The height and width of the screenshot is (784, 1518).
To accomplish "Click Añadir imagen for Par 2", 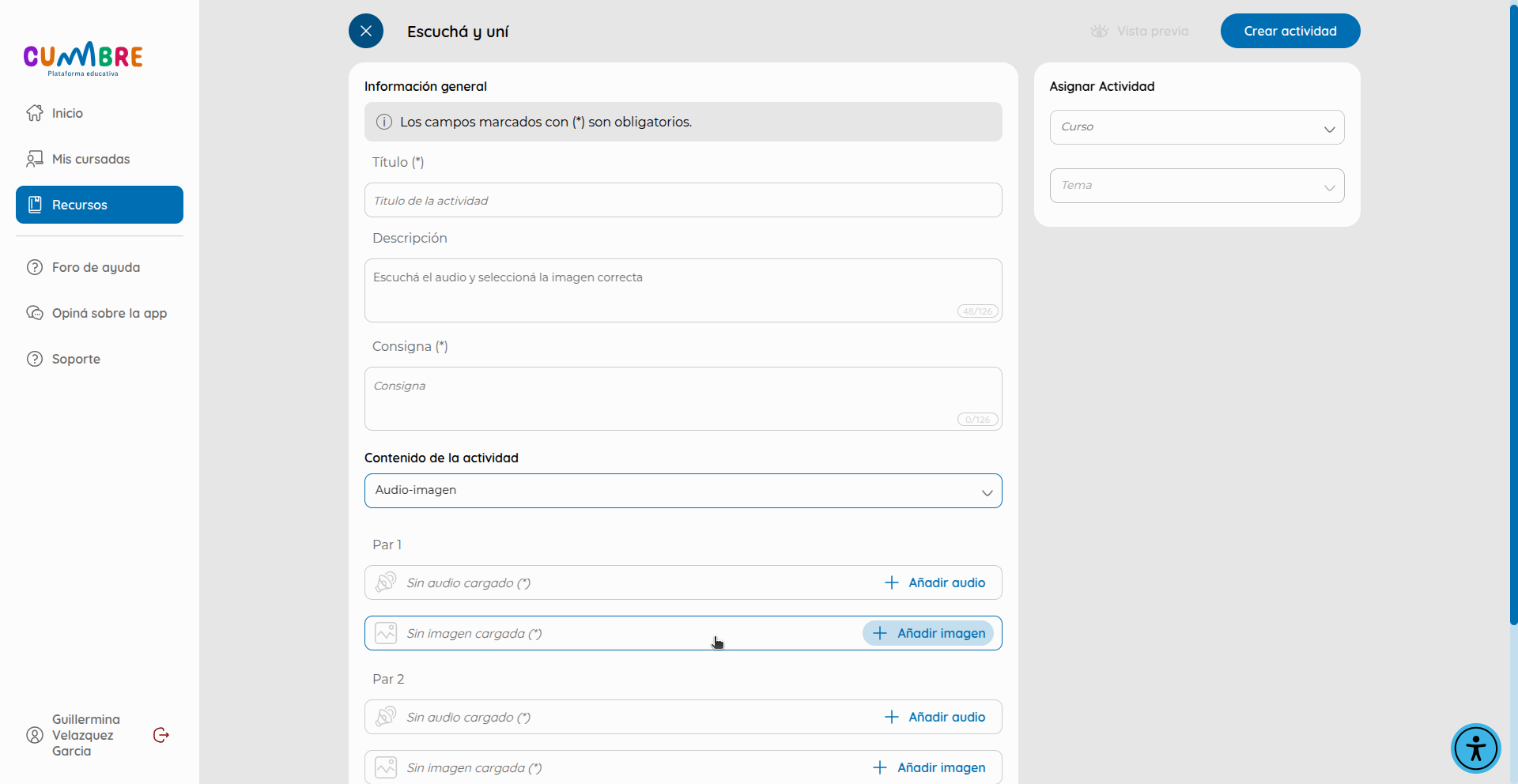I will tap(928, 767).
